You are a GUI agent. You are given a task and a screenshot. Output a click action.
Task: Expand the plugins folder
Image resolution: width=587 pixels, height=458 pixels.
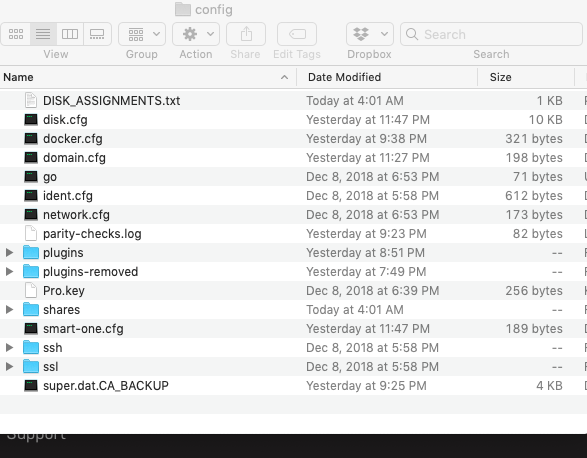[x=9, y=253]
